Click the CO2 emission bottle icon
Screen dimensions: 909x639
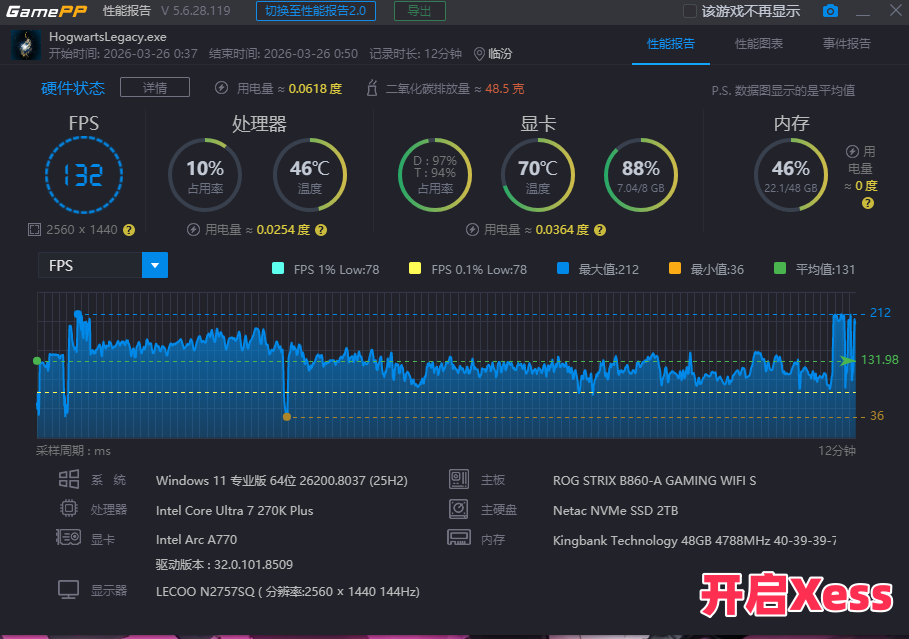[372, 88]
